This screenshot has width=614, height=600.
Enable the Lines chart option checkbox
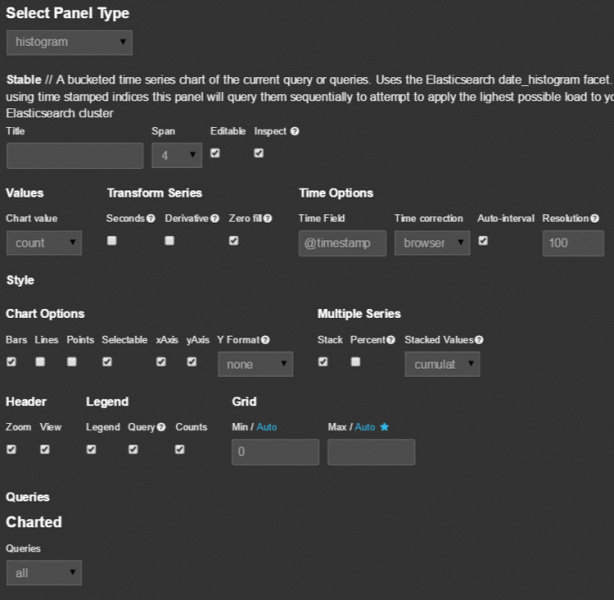click(x=41, y=362)
